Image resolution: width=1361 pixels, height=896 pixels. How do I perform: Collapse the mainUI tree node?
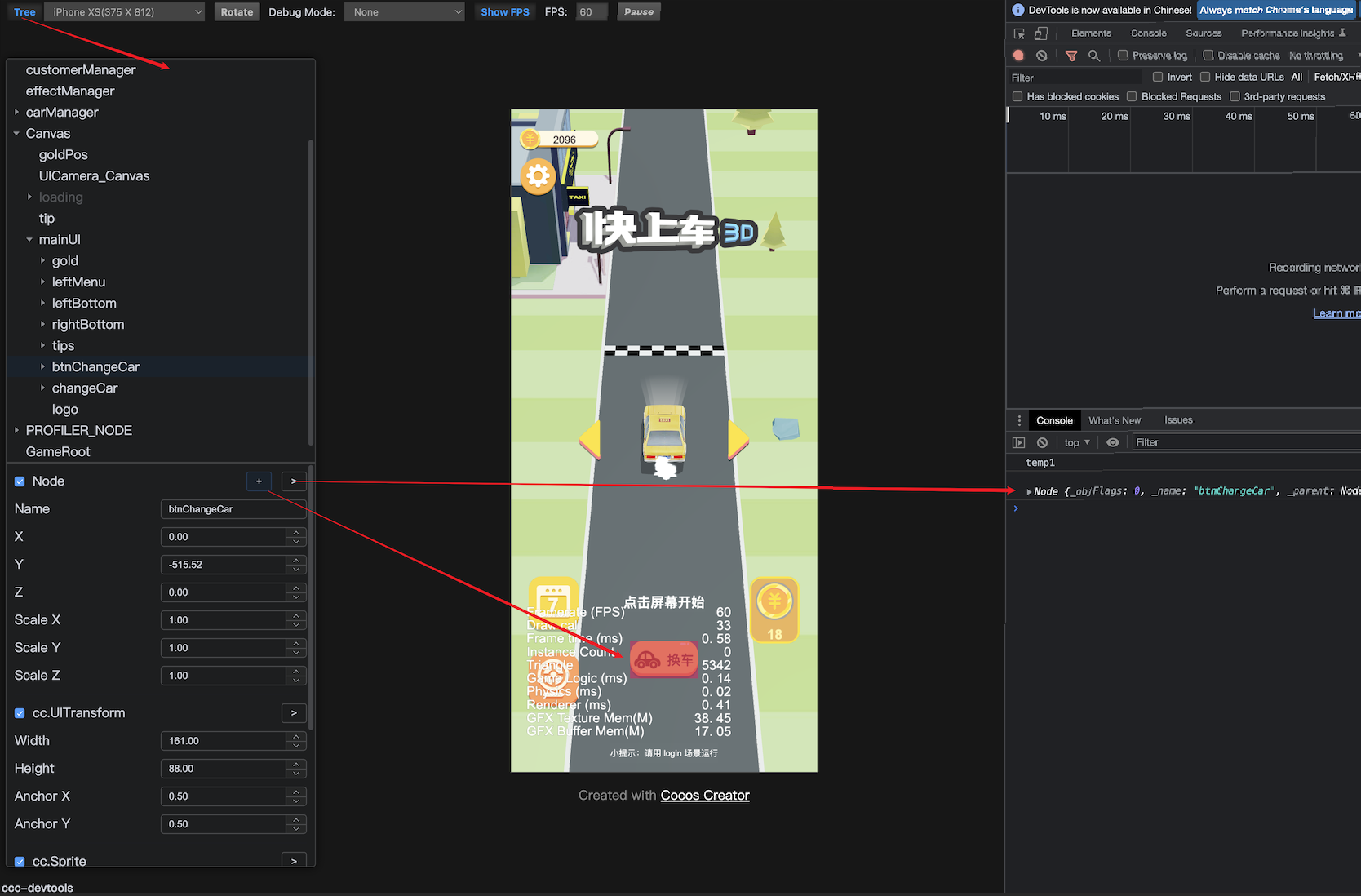click(30, 239)
